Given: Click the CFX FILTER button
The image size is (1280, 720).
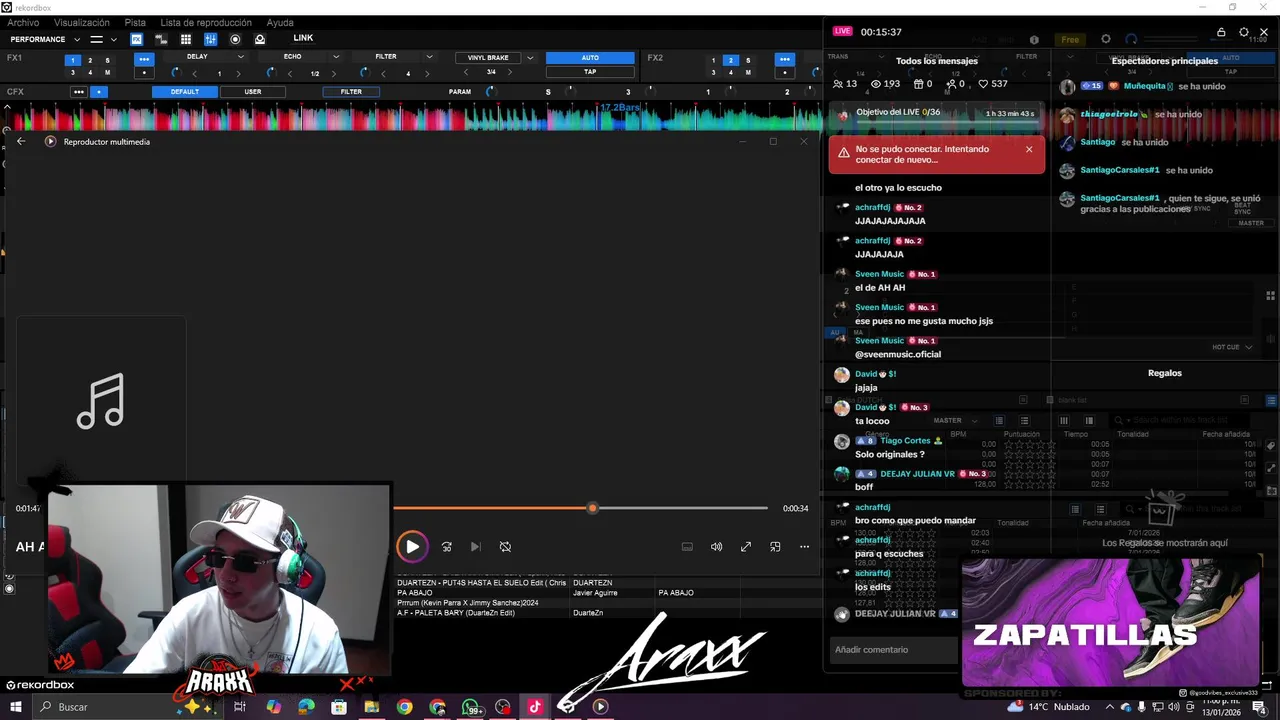Looking at the screenshot, I should 351,92.
